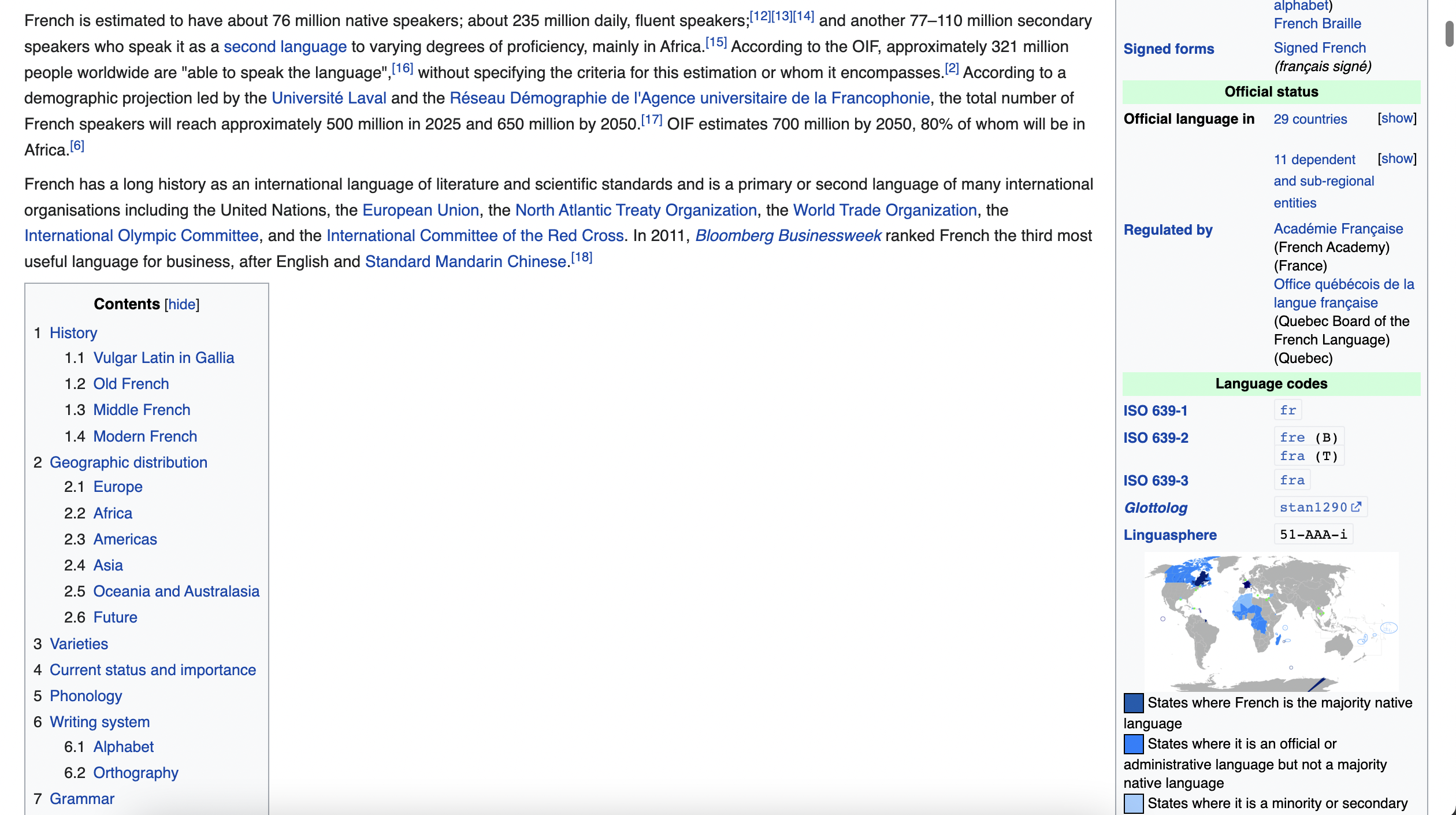Click the light blue minority language legend swatch
The image size is (1456, 815).
point(1133,803)
